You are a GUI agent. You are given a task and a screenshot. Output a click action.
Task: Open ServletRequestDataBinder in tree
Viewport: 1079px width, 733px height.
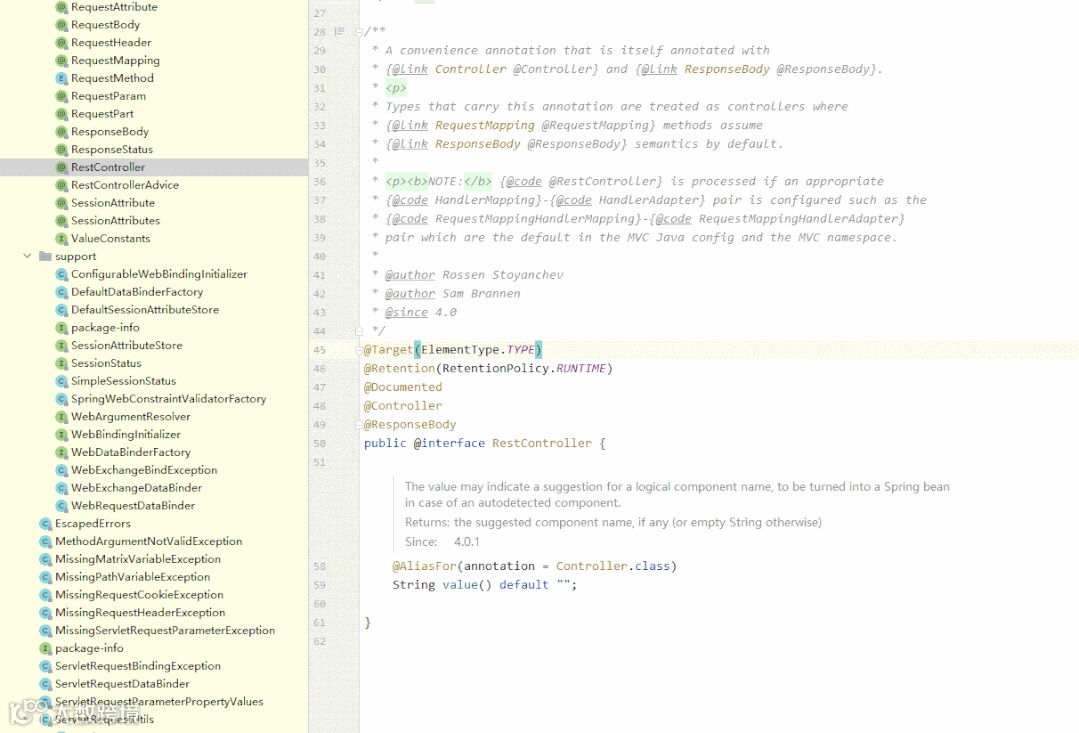tap(122, 684)
